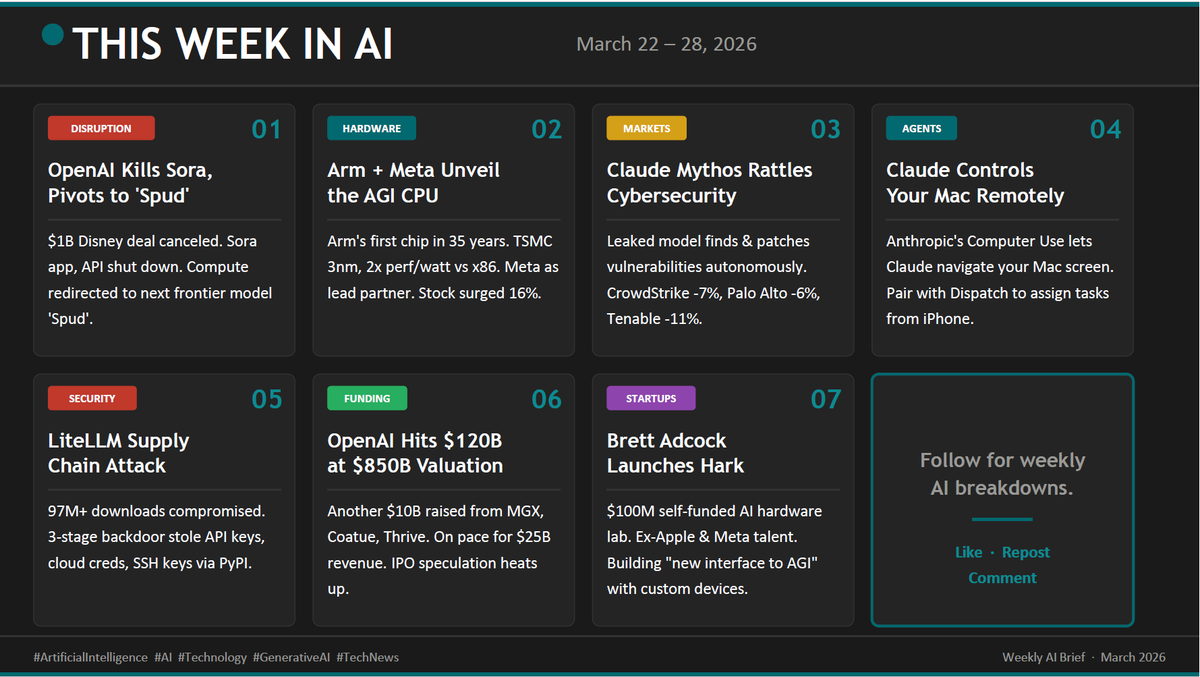
Task: Click the #AI hashtag
Action: click(164, 657)
